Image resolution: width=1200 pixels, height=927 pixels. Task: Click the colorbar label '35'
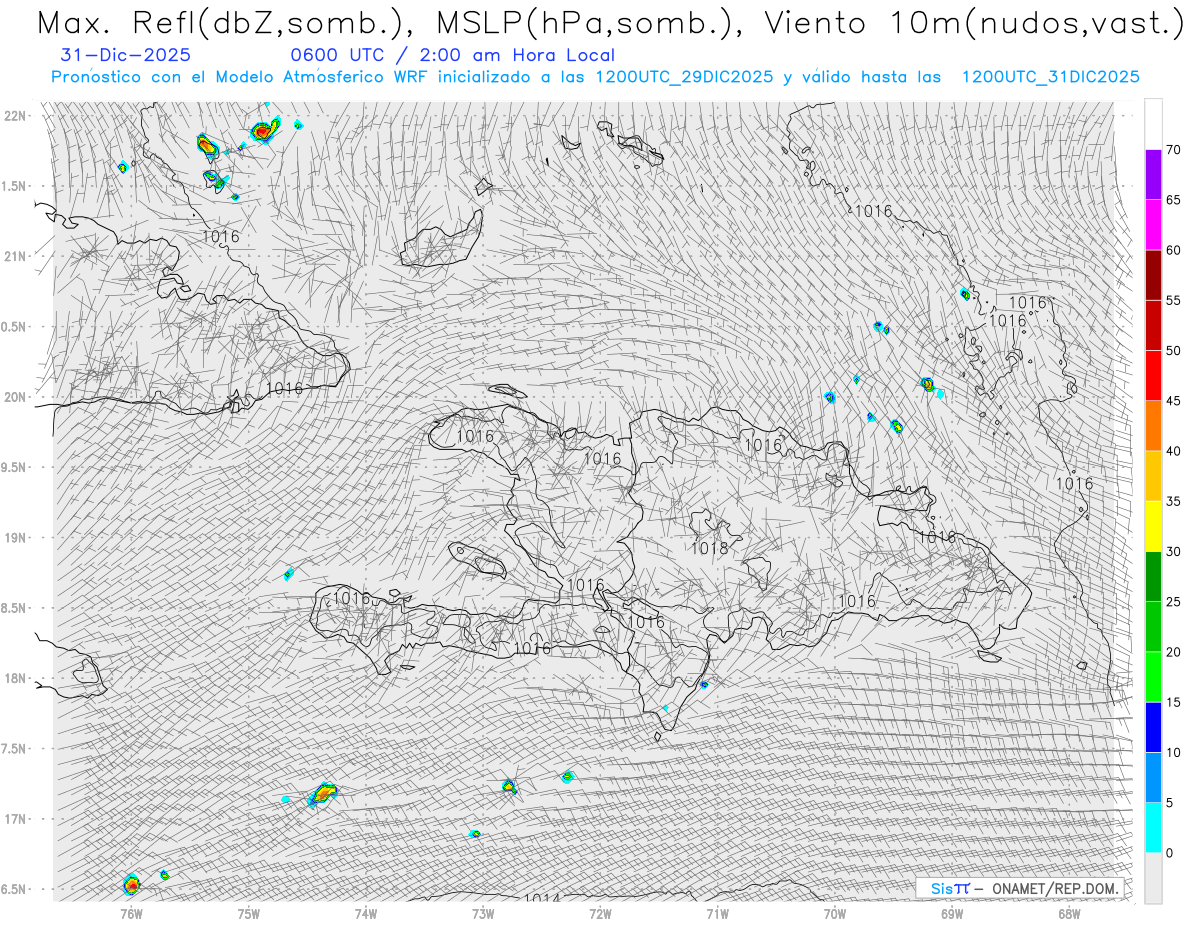(1173, 501)
